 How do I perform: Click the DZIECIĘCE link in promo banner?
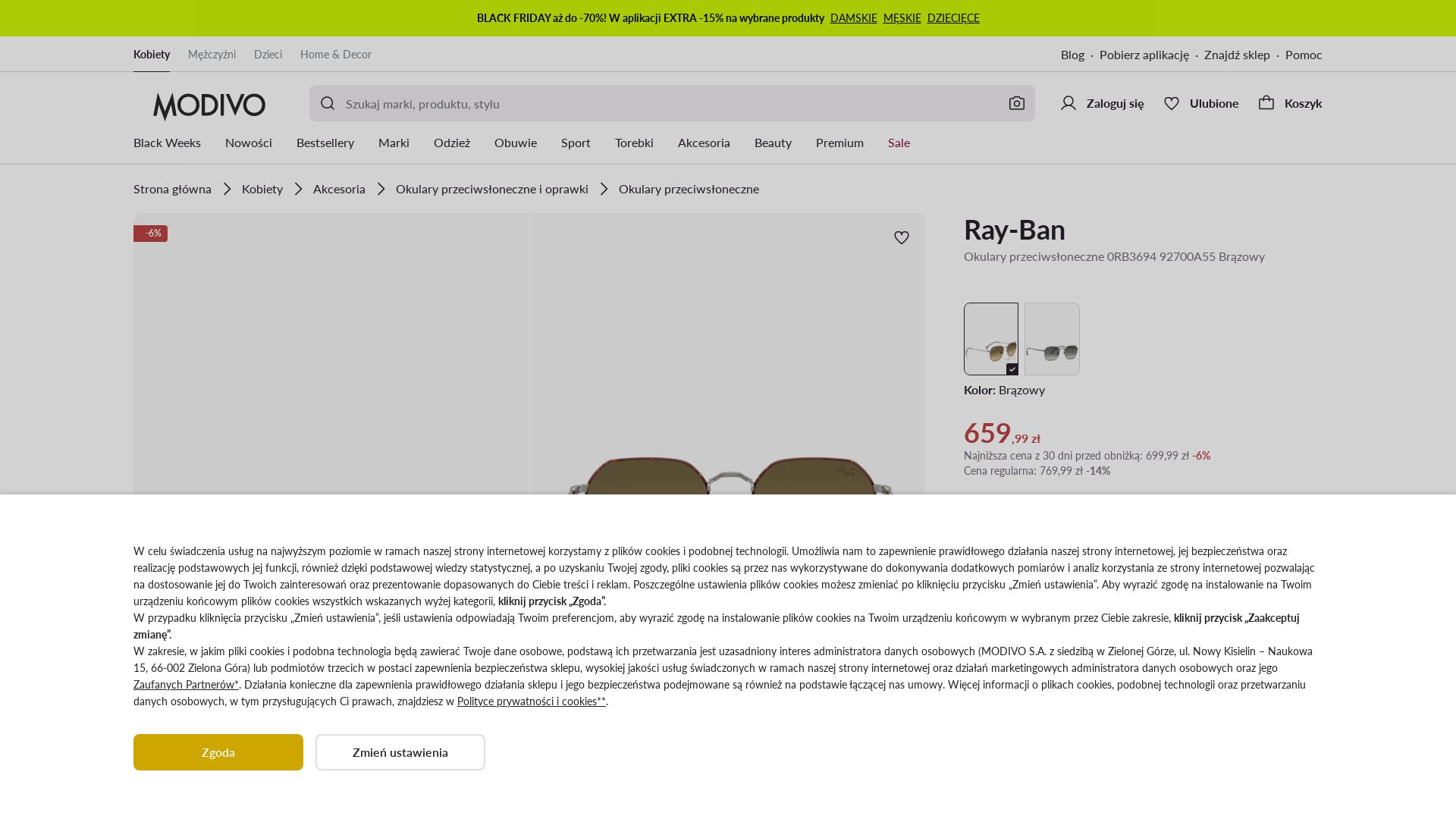pyautogui.click(x=953, y=18)
